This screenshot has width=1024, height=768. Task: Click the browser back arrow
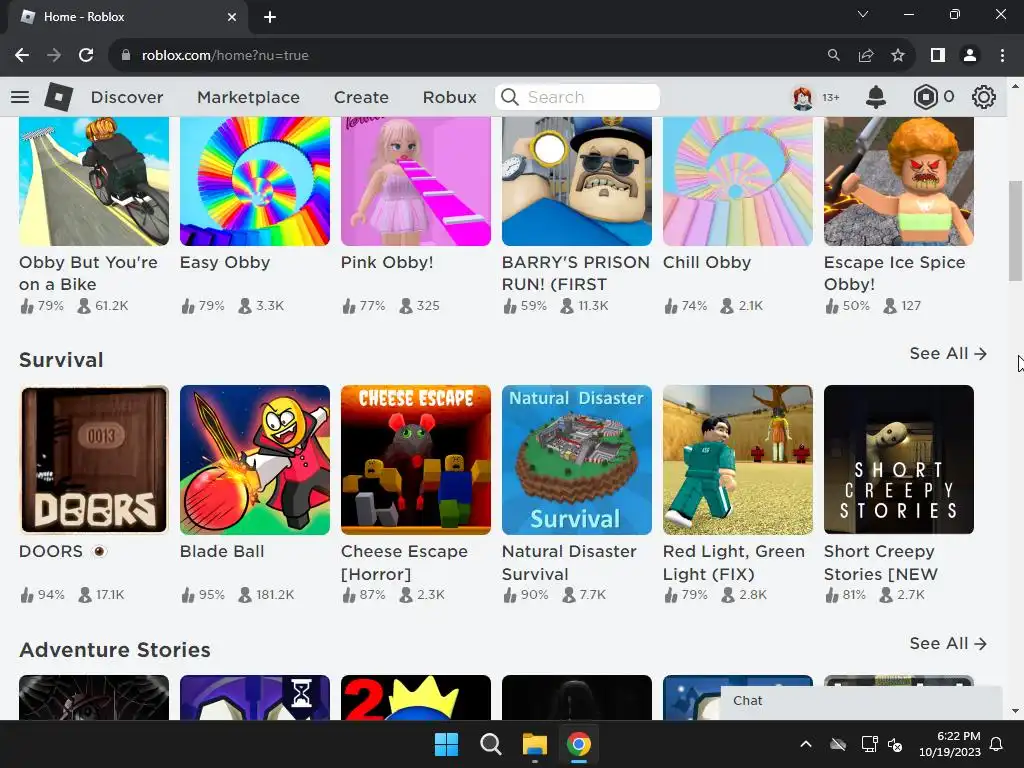tap(22, 56)
